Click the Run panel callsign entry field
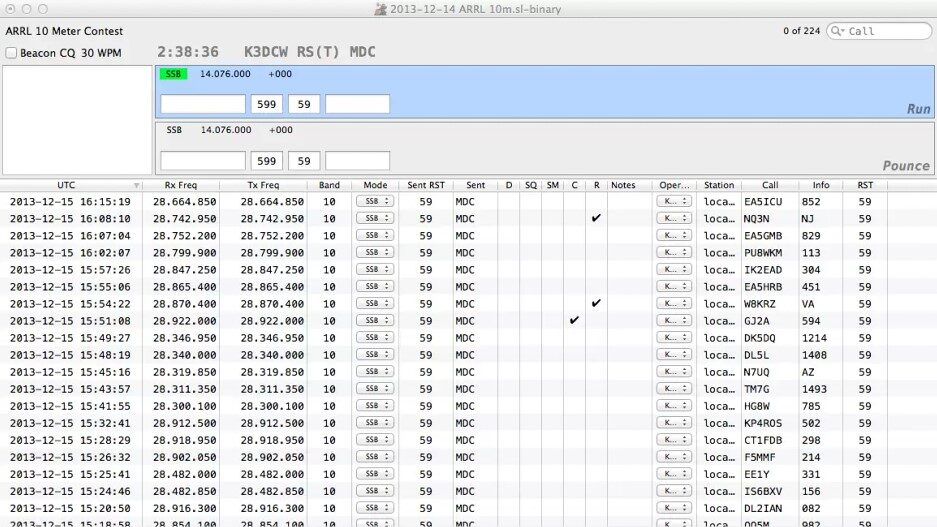Viewport: 937px width, 527px height. [202, 104]
